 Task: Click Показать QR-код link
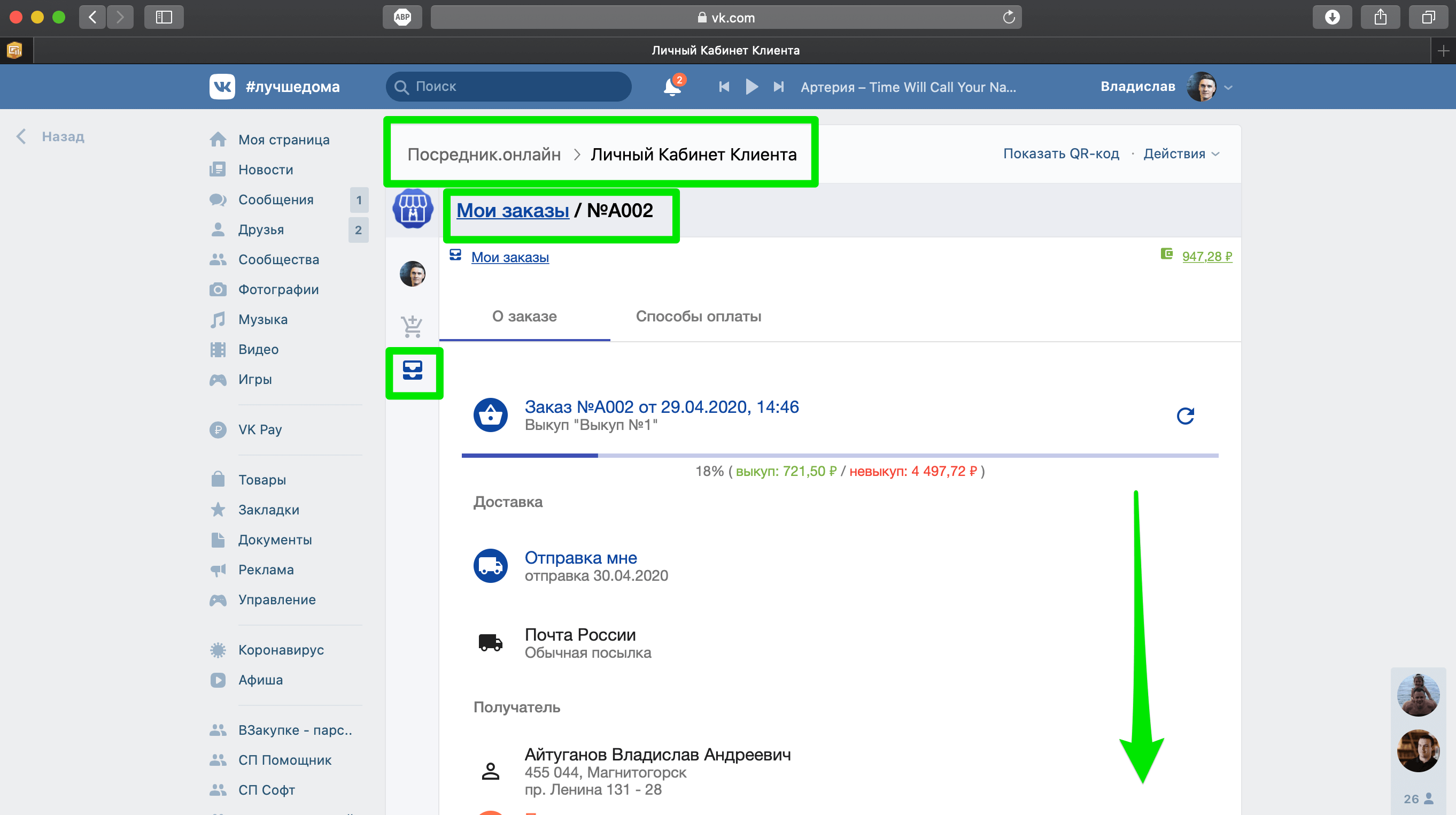1061,154
